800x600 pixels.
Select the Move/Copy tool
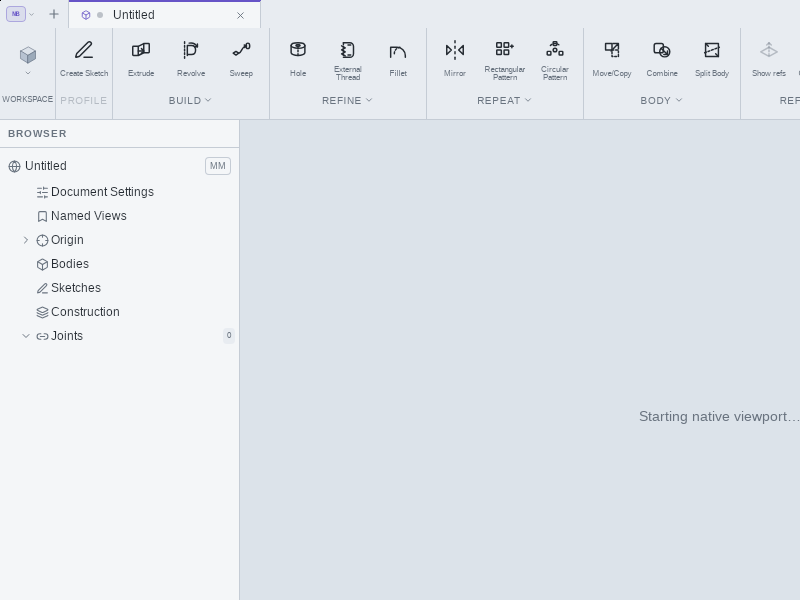pyautogui.click(x=612, y=59)
